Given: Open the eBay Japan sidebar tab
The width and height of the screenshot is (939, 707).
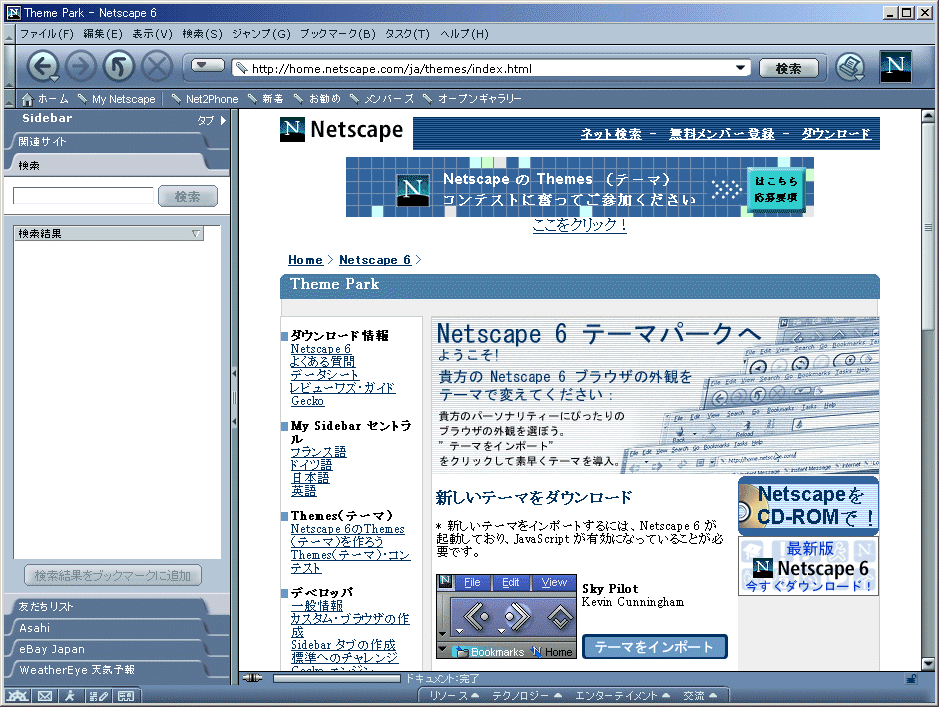Looking at the screenshot, I should pos(108,648).
